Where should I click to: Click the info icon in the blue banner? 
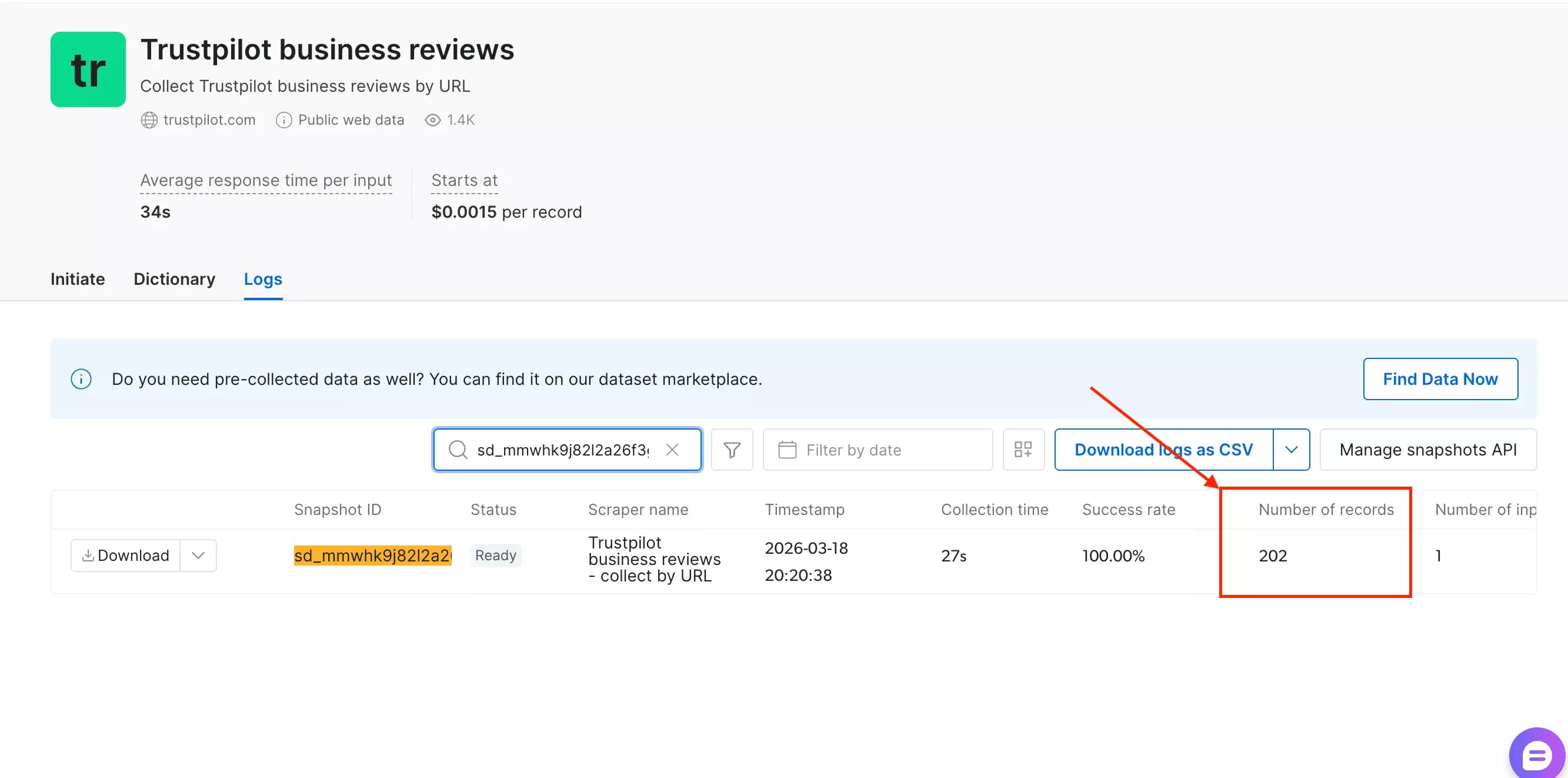pos(81,379)
